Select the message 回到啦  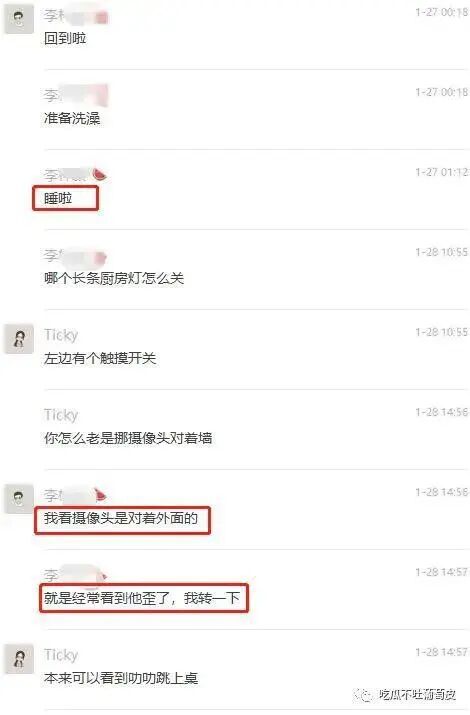point(65,38)
